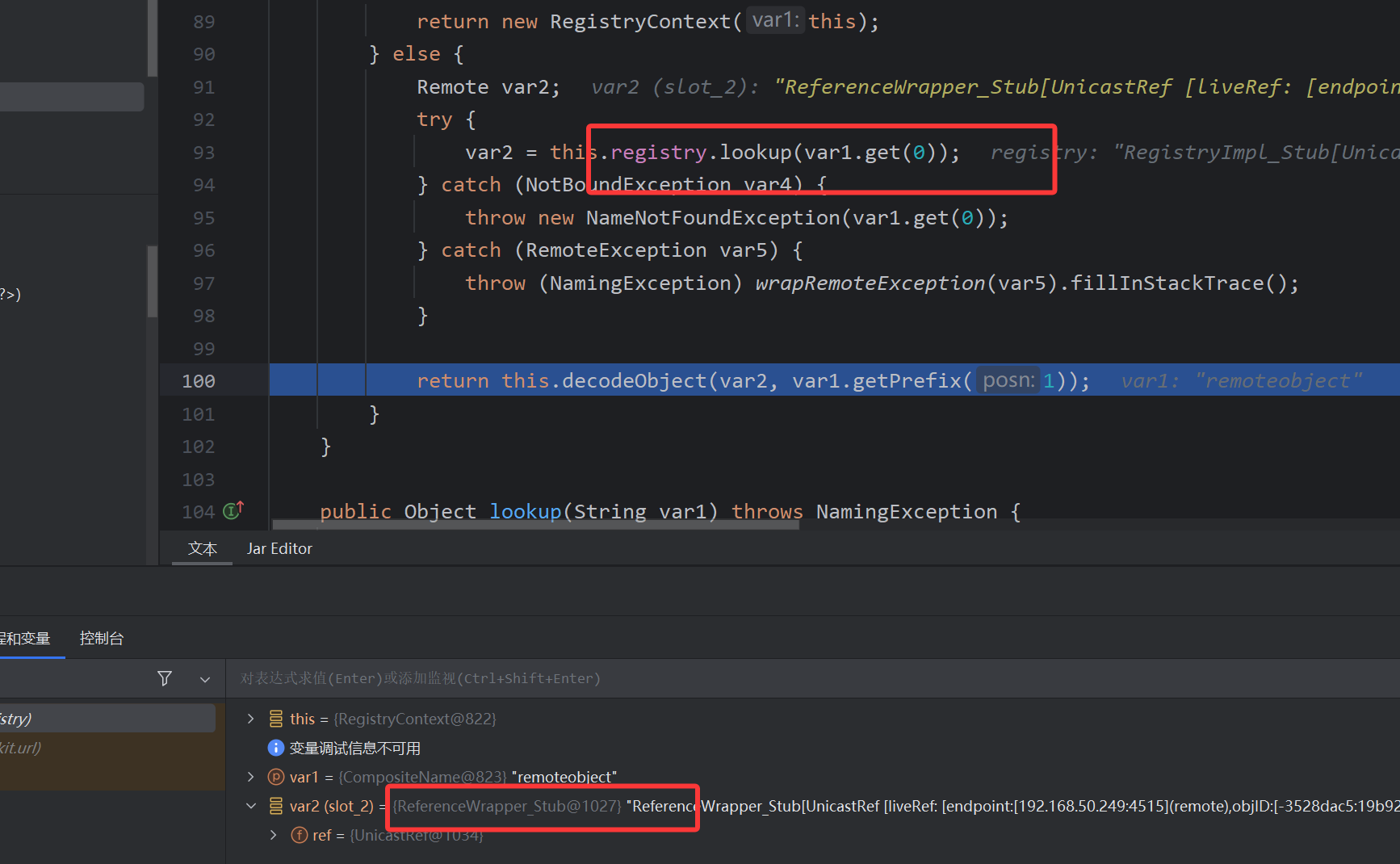Toggle a breakpoint on line 93

(203, 153)
